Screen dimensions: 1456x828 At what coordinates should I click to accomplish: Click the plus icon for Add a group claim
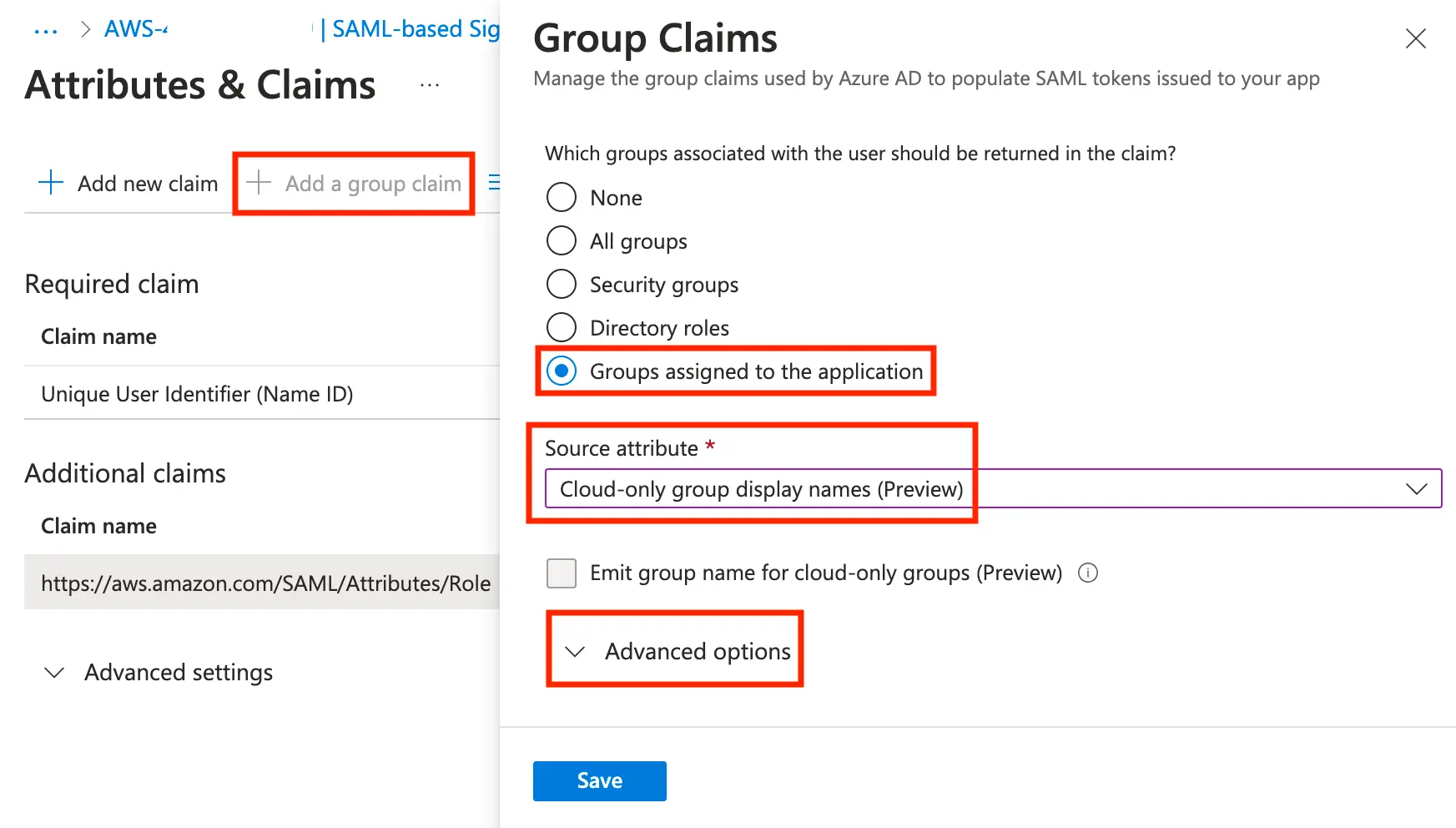click(259, 183)
